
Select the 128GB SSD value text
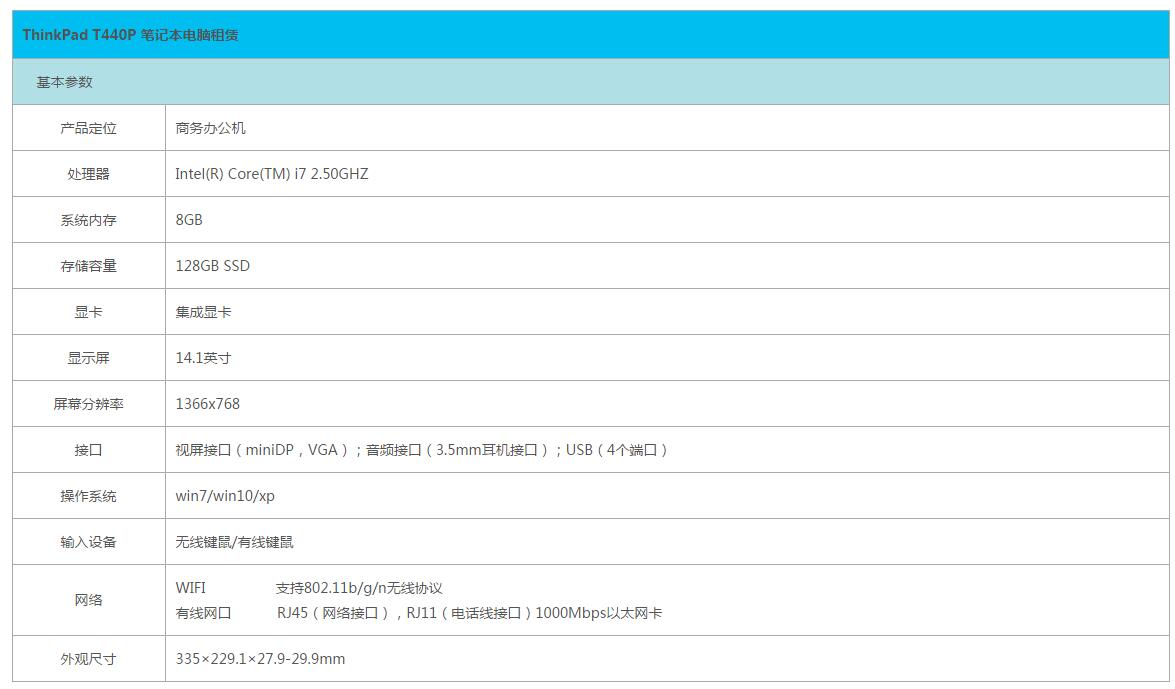pos(212,266)
